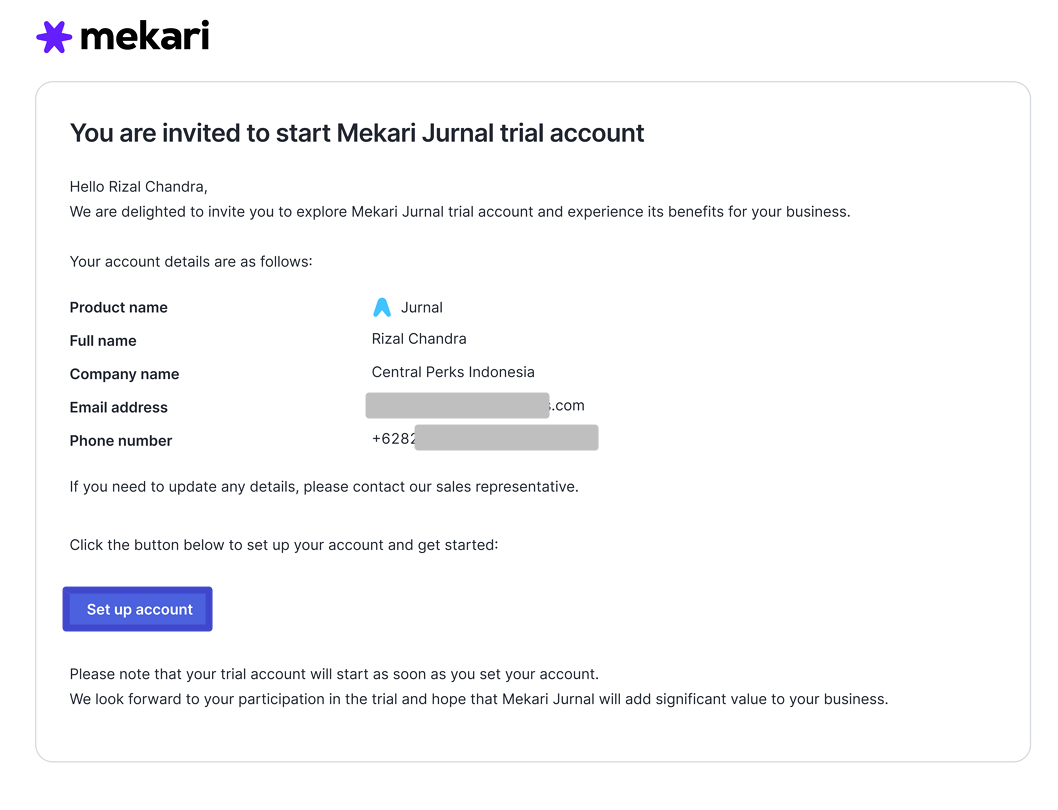The height and width of the screenshot is (810, 1058).
Task: Click the mekari wordmark text
Action: 144,36
